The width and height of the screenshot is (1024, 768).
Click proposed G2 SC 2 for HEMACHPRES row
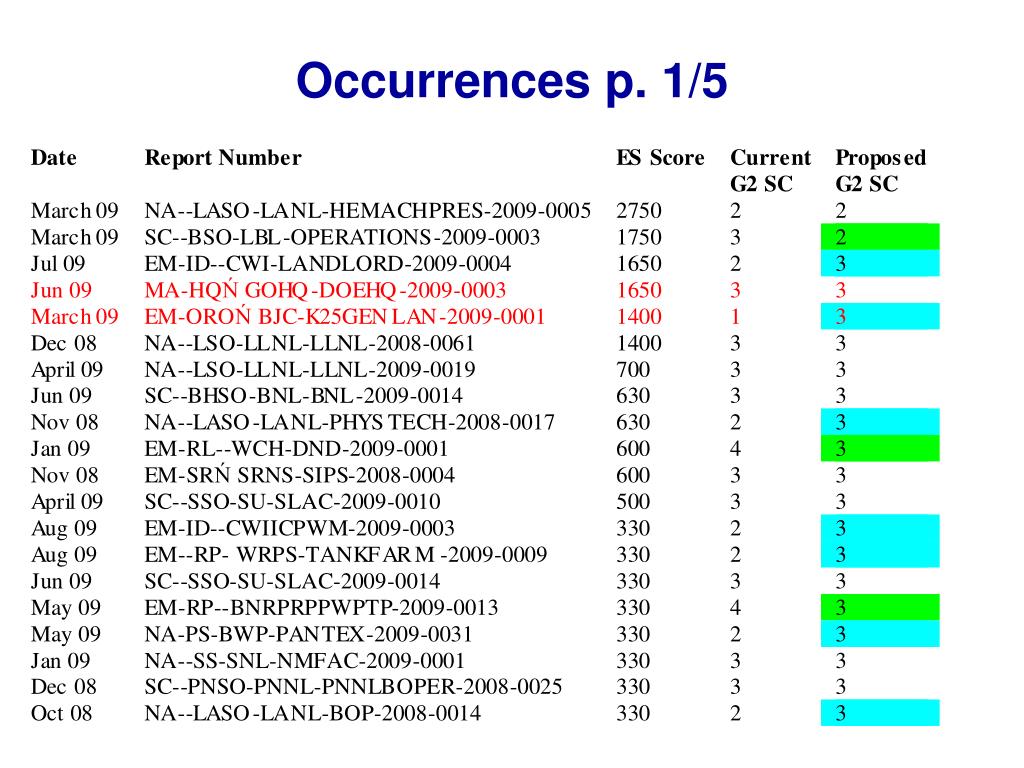[840, 211]
